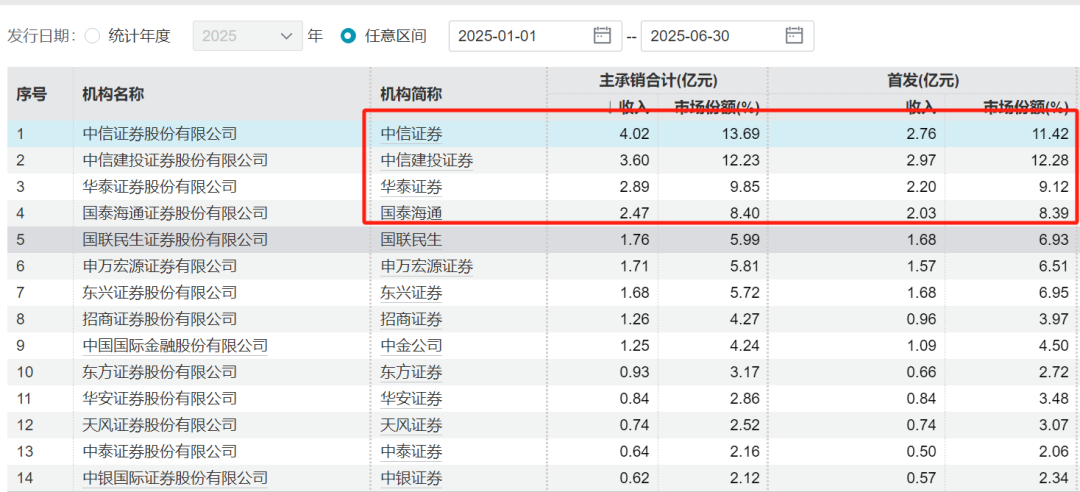Select 东方证券股份有限公司 full name
The height and width of the screenshot is (492, 1080).
[159, 373]
